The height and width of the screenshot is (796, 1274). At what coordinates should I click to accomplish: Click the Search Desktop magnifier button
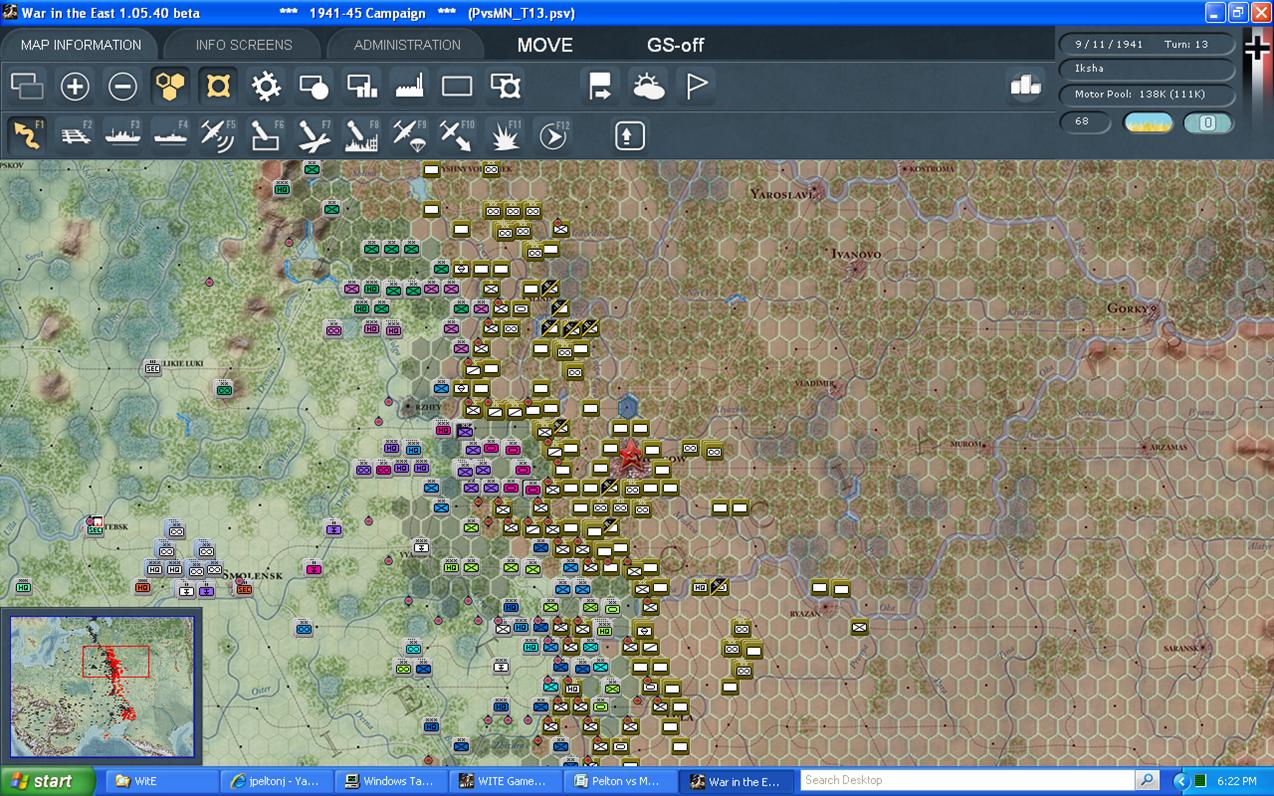click(x=1146, y=780)
